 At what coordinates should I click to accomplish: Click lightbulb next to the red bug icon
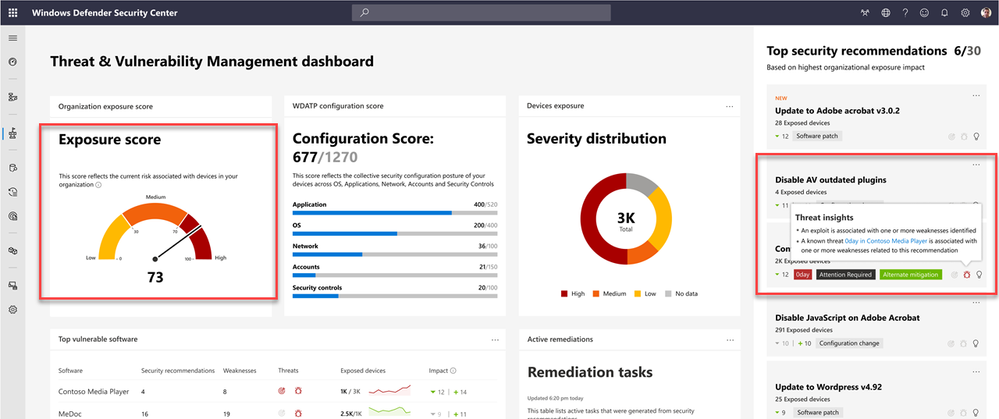(x=979, y=275)
